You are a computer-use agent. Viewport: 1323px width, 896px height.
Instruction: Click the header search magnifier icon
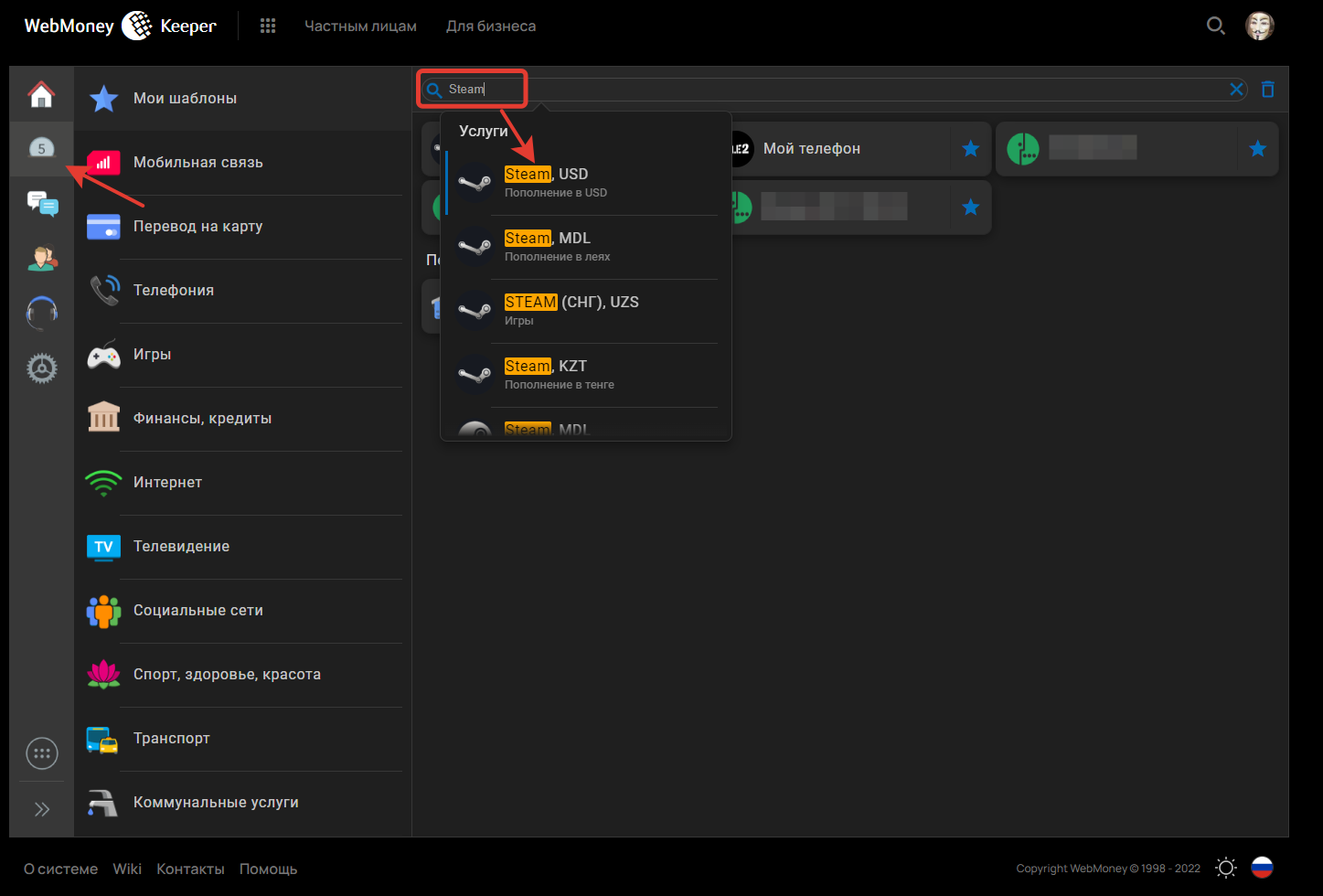tap(1215, 26)
